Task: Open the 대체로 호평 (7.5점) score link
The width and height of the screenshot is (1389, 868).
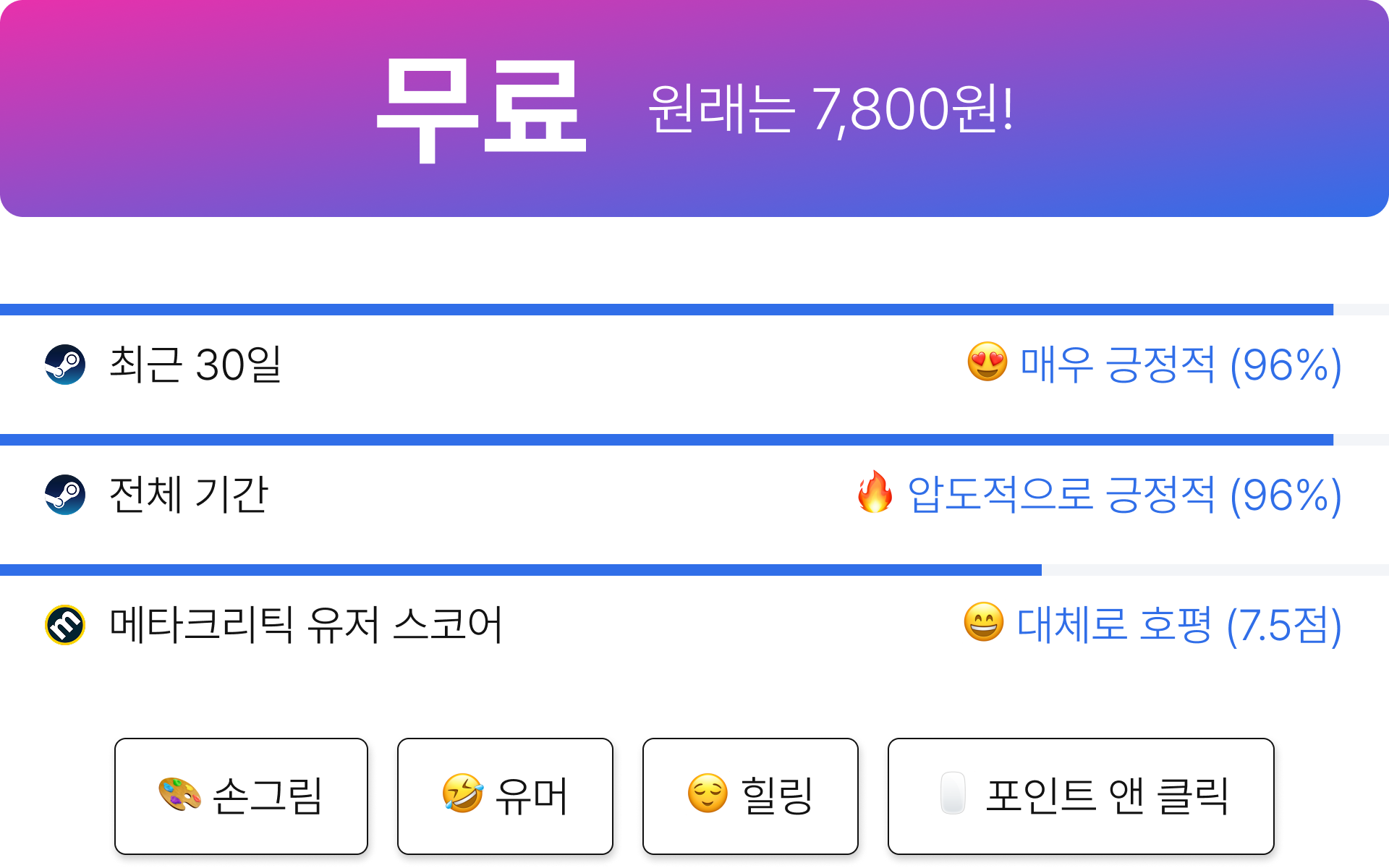Action: [1179, 625]
